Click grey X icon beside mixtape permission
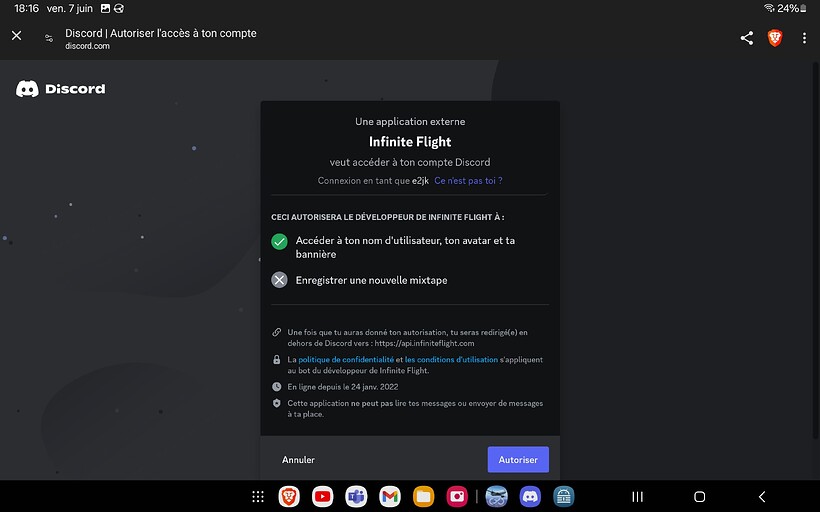 coord(279,280)
